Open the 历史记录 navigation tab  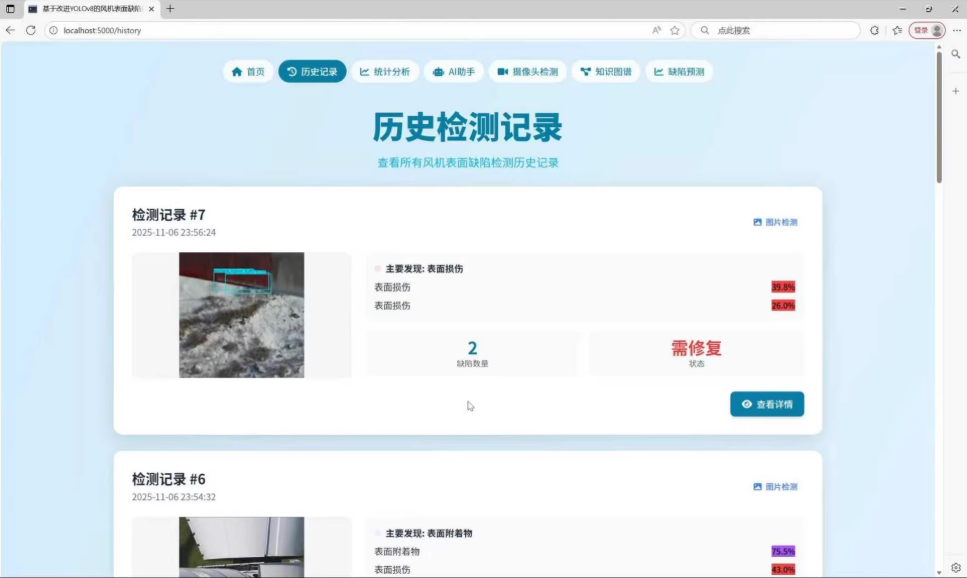312,71
